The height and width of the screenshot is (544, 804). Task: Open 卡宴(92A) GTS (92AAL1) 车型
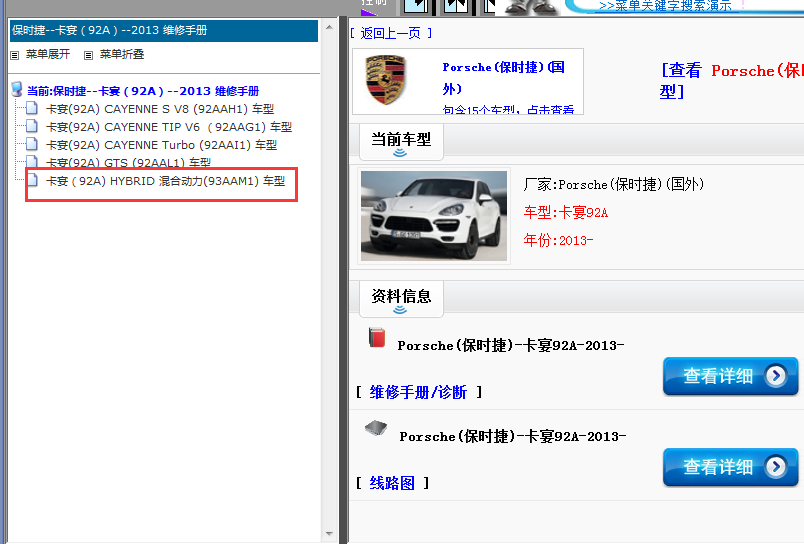tap(128, 163)
